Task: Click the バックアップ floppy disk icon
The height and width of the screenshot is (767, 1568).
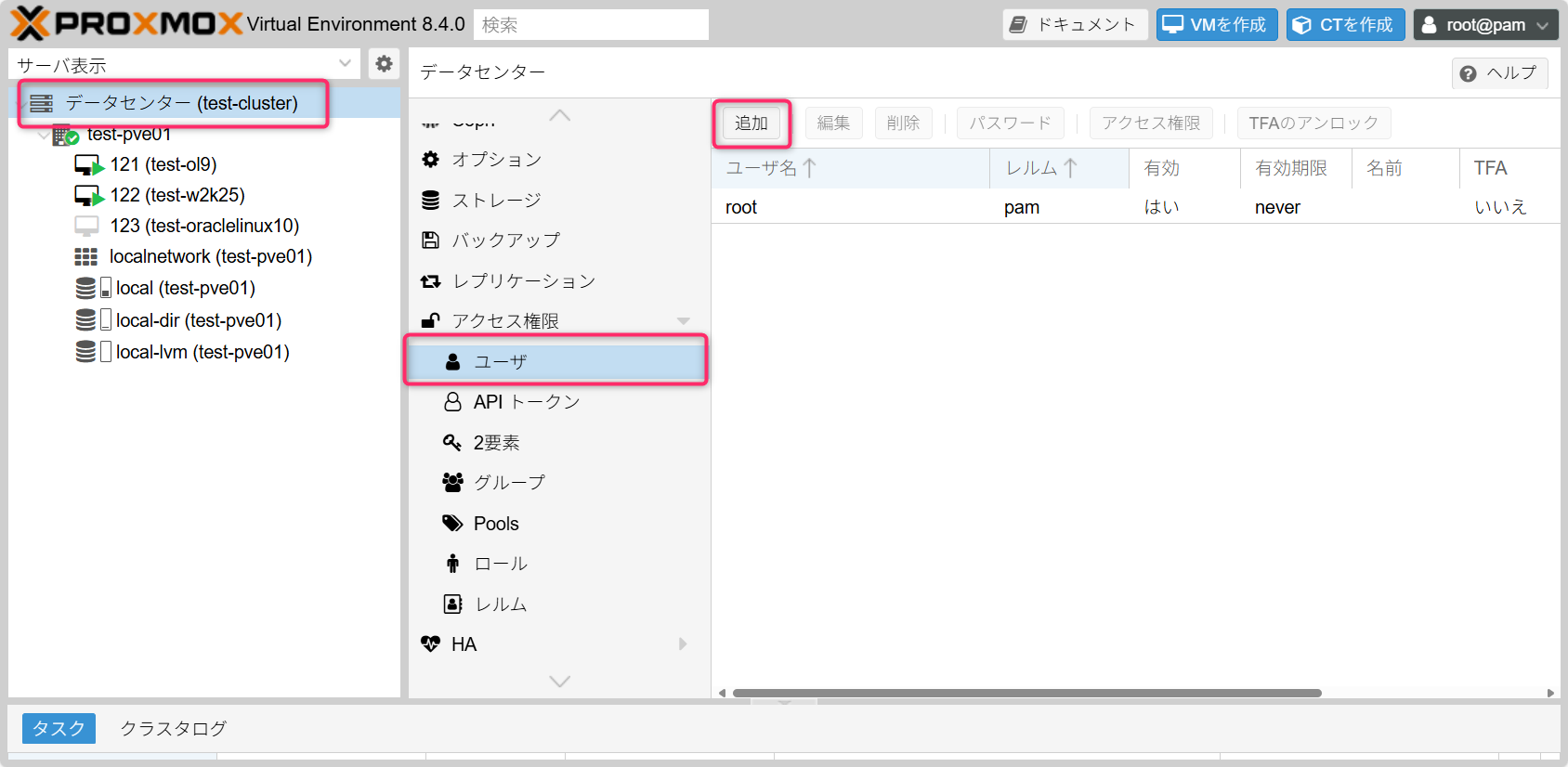Action: click(430, 240)
